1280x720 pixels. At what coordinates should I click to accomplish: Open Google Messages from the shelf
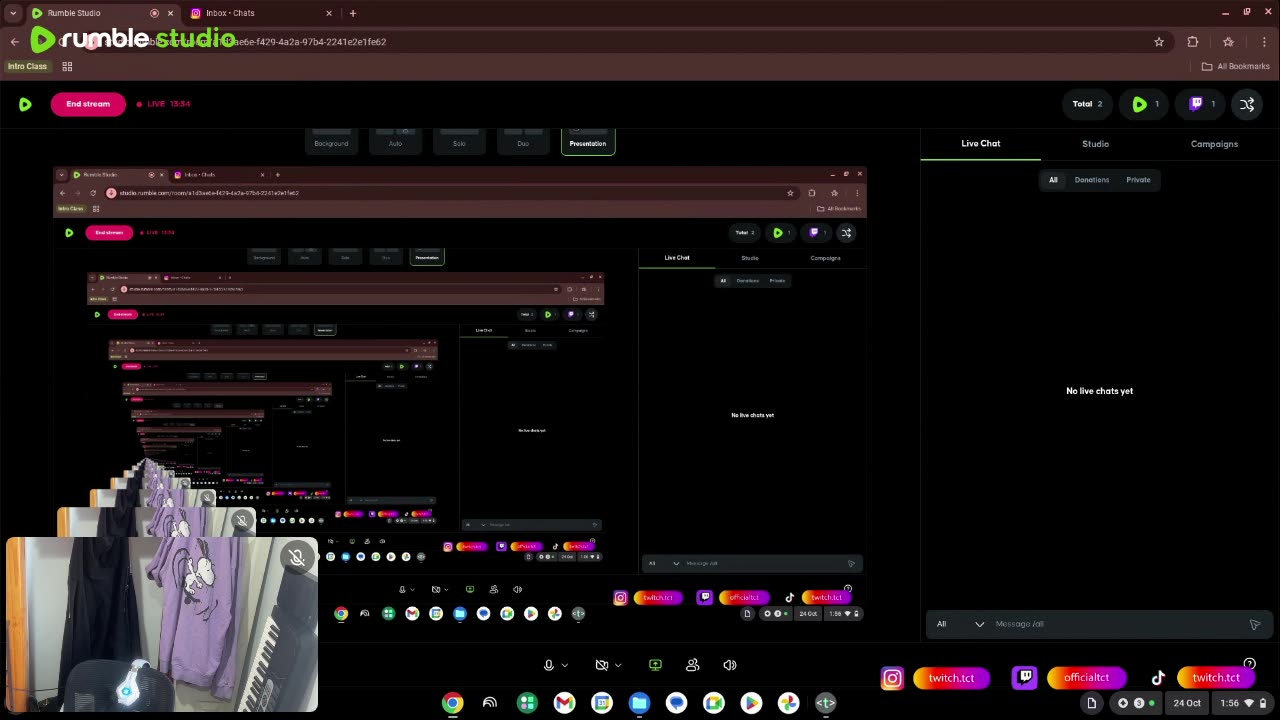677,703
